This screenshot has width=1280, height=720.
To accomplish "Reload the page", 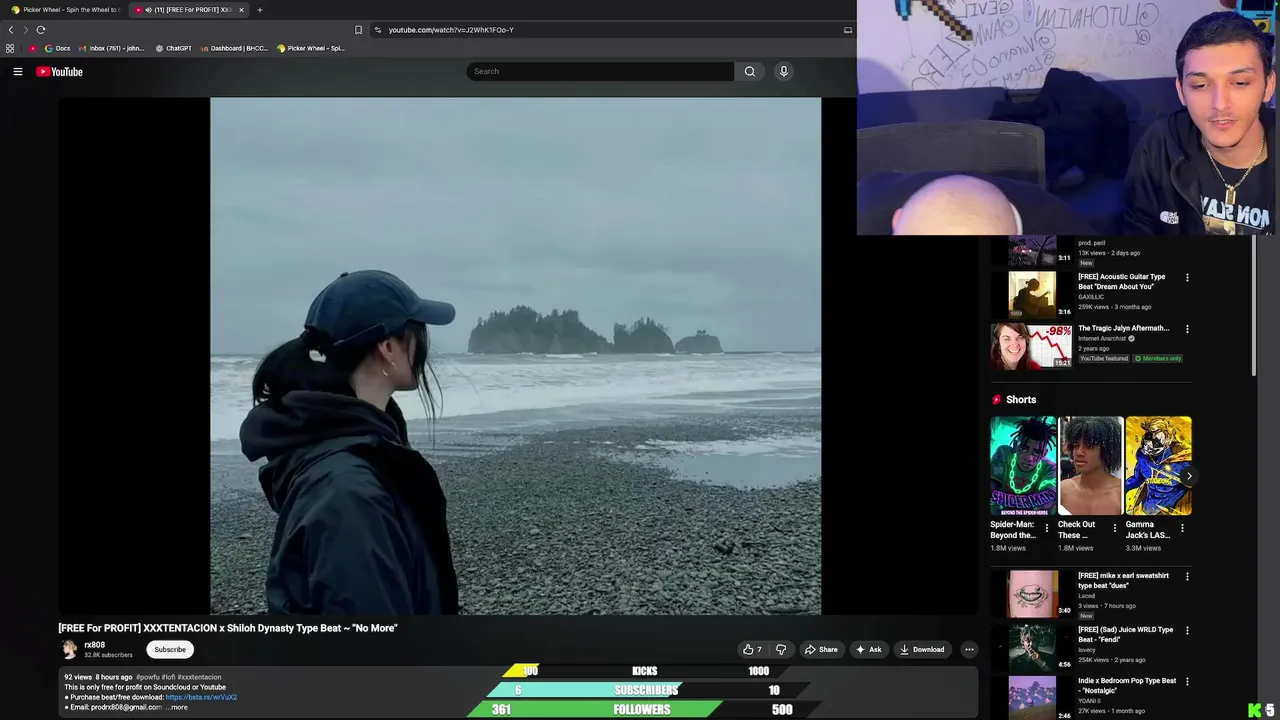I will [x=41, y=30].
